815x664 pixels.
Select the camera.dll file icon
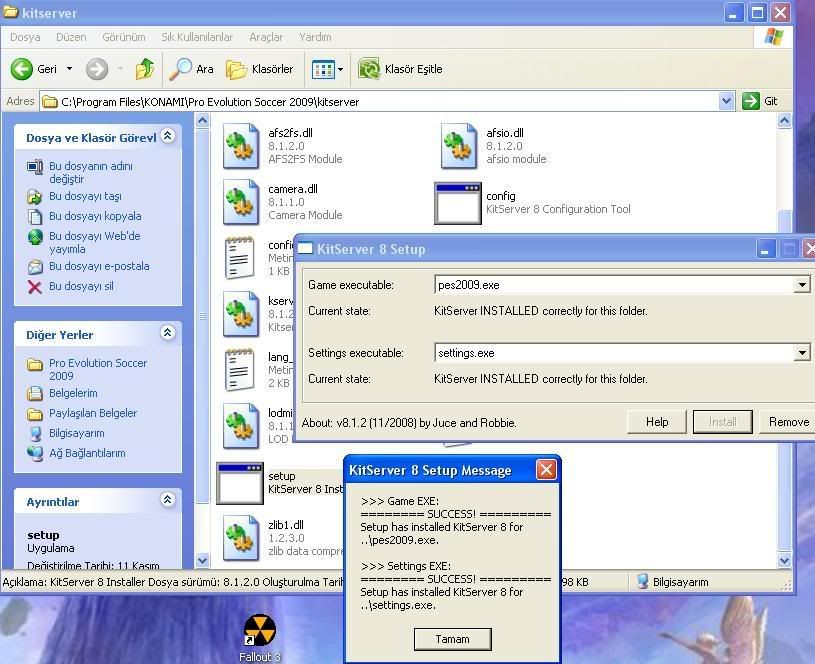pyautogui.click(x=241, y=202)
